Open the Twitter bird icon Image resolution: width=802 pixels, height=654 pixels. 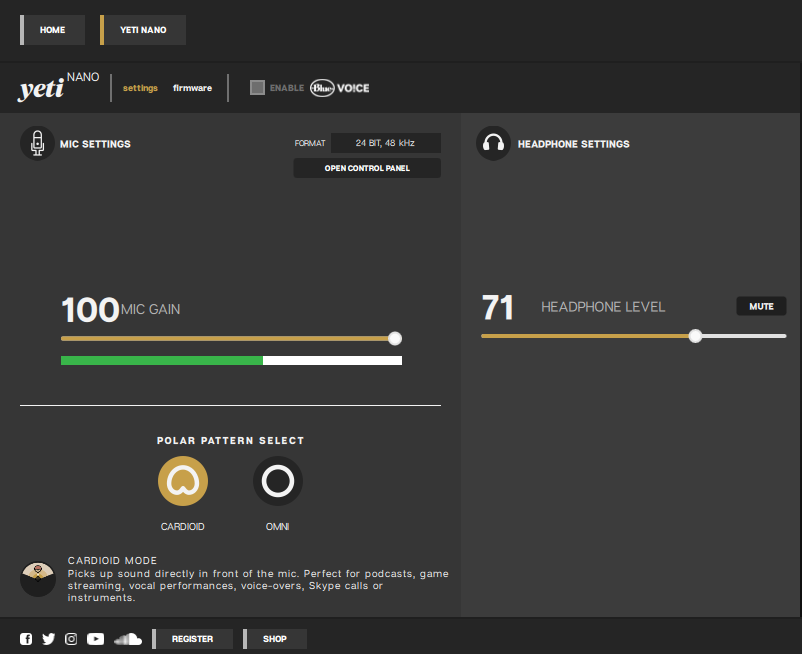pos(49,639)
